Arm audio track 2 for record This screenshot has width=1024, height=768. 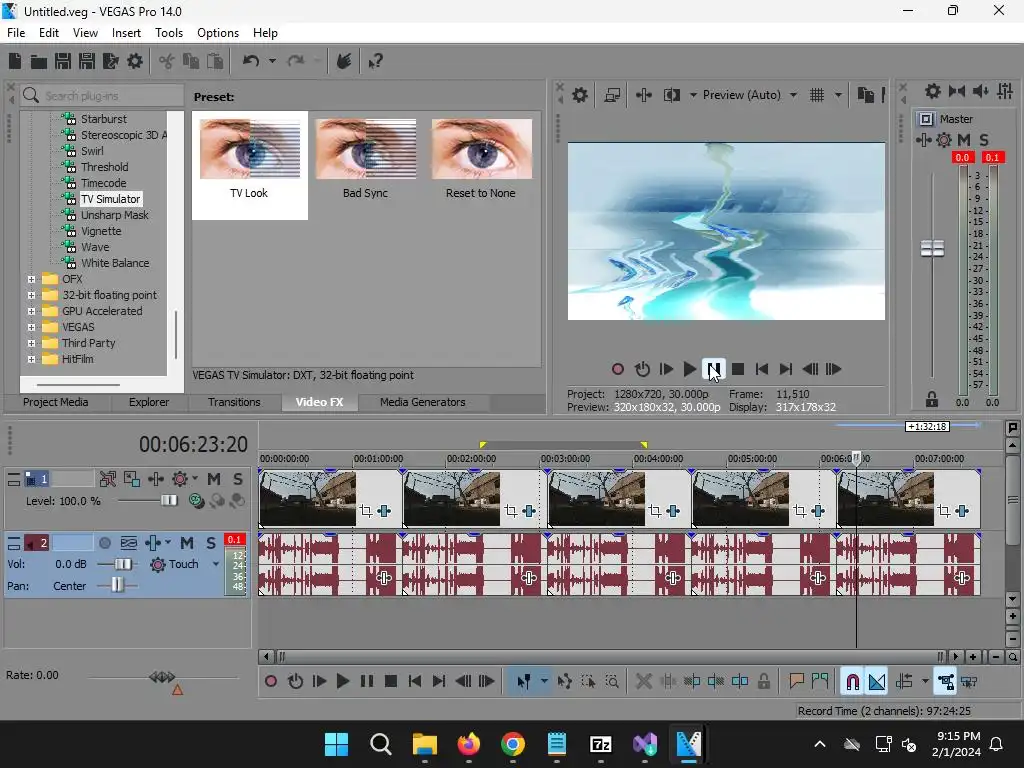(104, 543)
